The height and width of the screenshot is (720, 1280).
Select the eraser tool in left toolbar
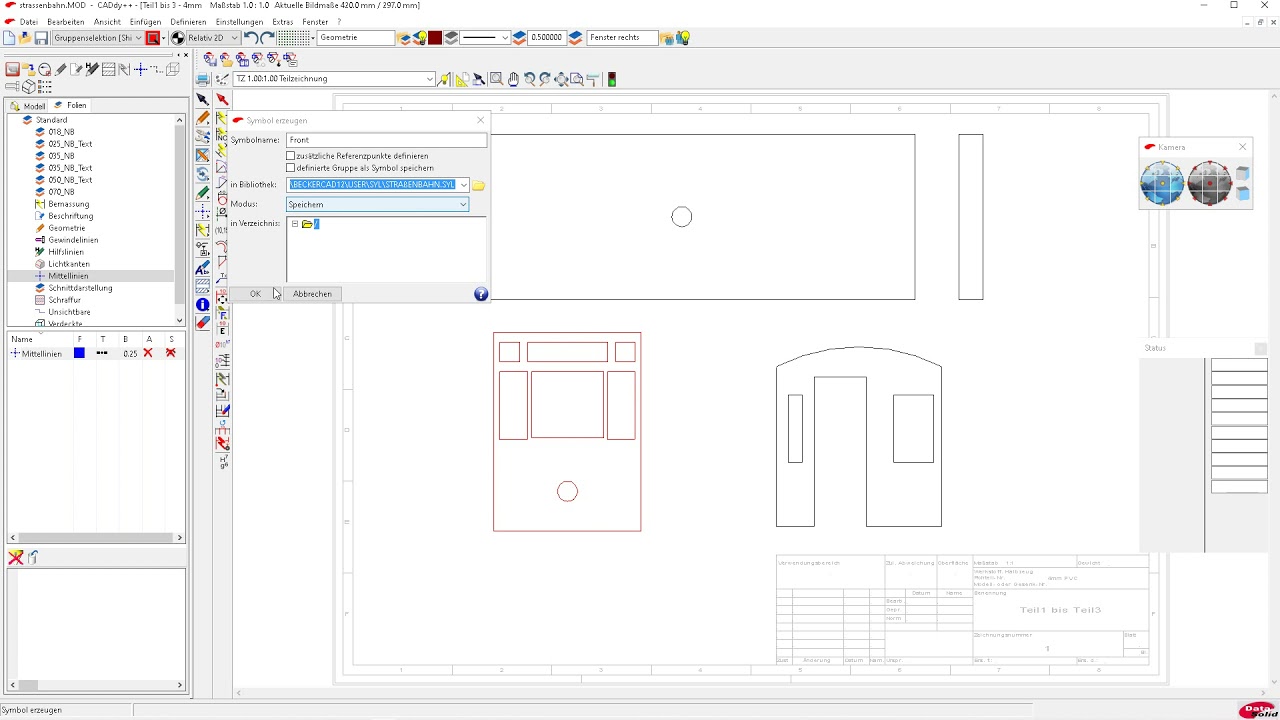pyautogui.click(x=203, y=322)
